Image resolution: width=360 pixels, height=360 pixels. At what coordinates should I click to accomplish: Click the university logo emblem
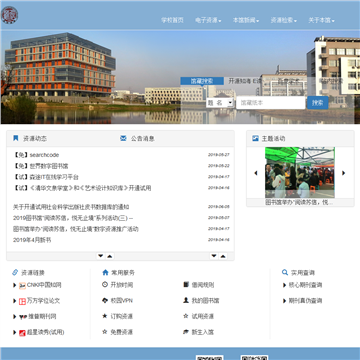(9, 15)
